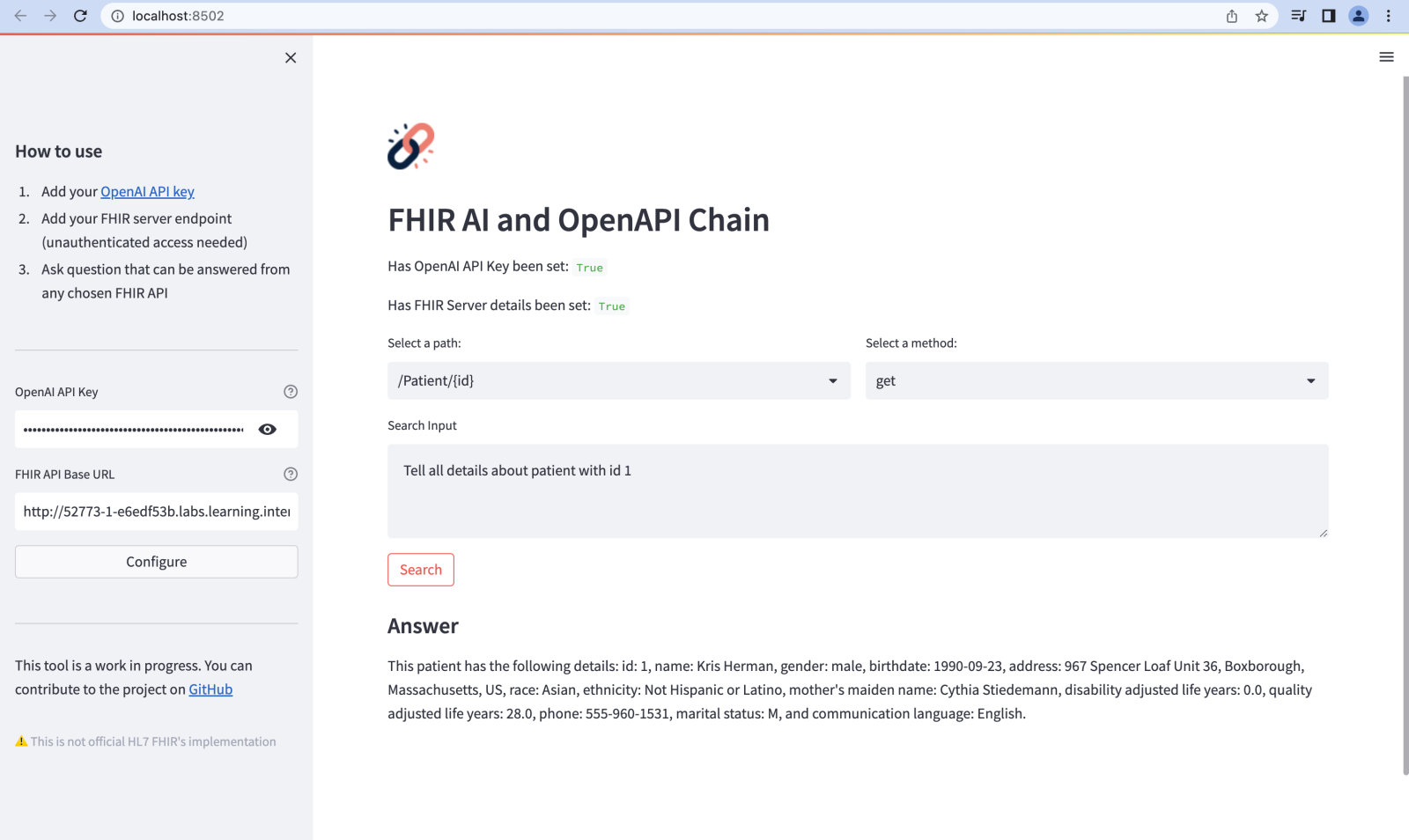Bookmark this page with the star icon
Screen dimensions: 1409x840
pyautogui.click(x=1261, y=16)
